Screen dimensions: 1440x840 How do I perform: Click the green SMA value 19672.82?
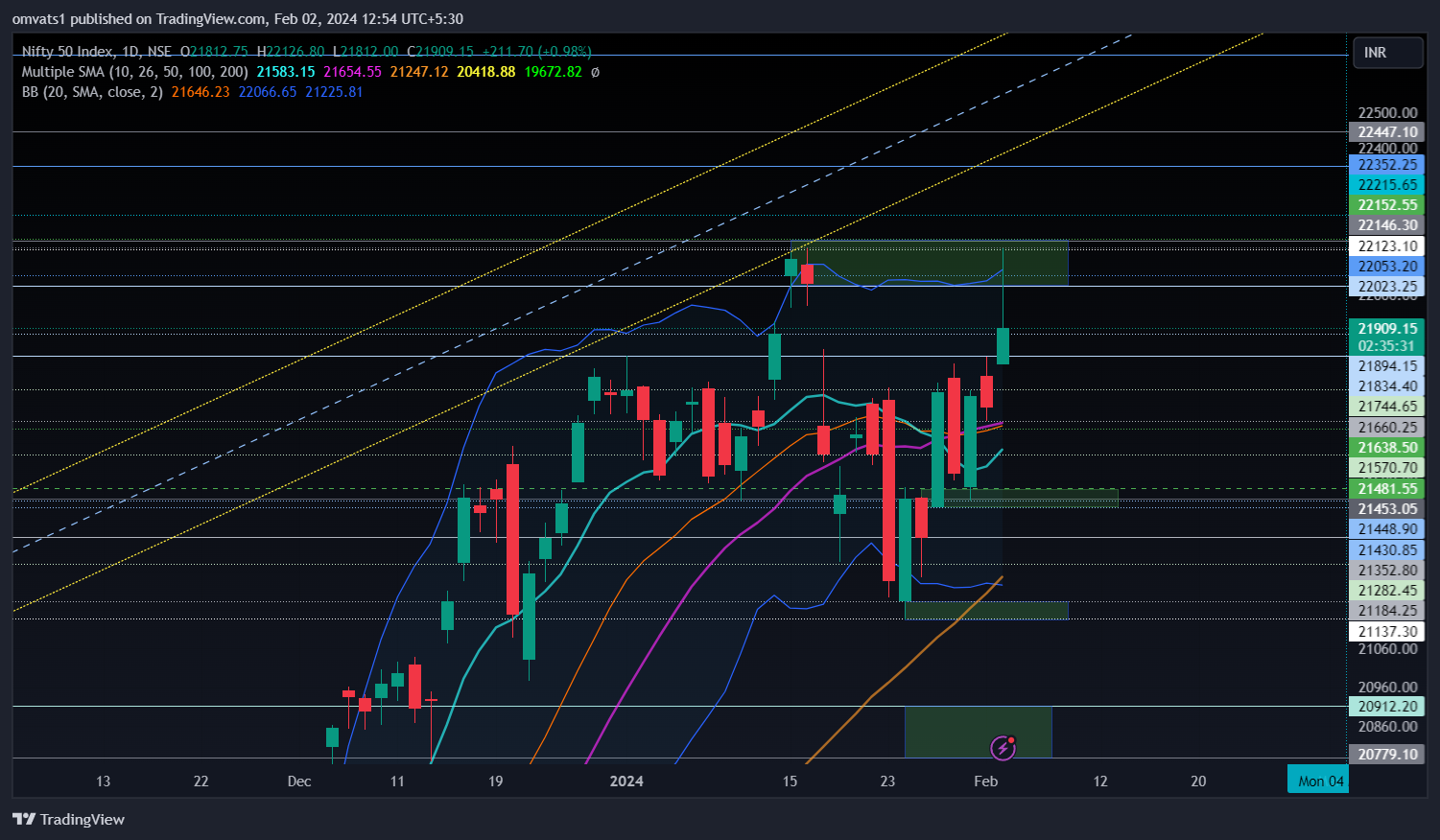(553, 72)
